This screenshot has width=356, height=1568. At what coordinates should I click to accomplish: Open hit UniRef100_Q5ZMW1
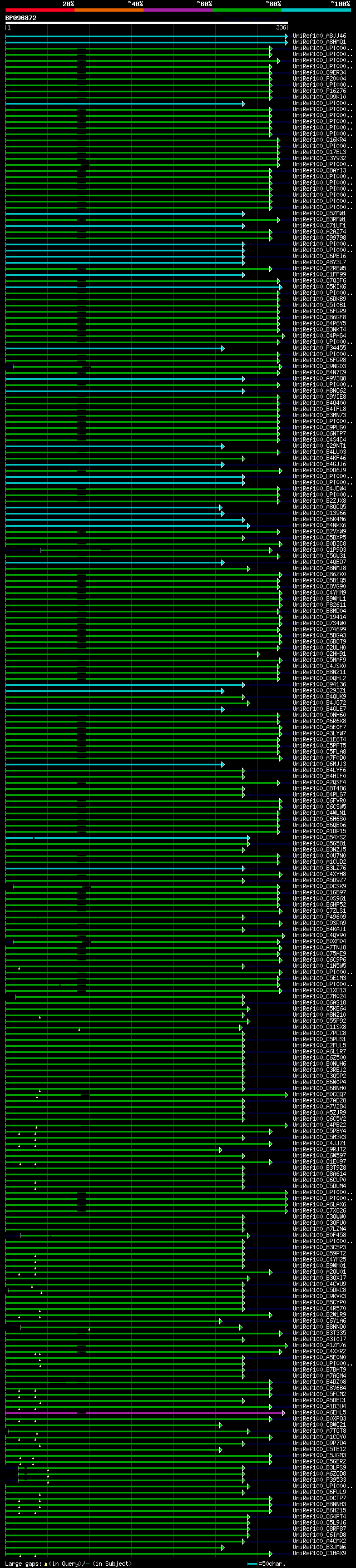click(x=319, y=213)
